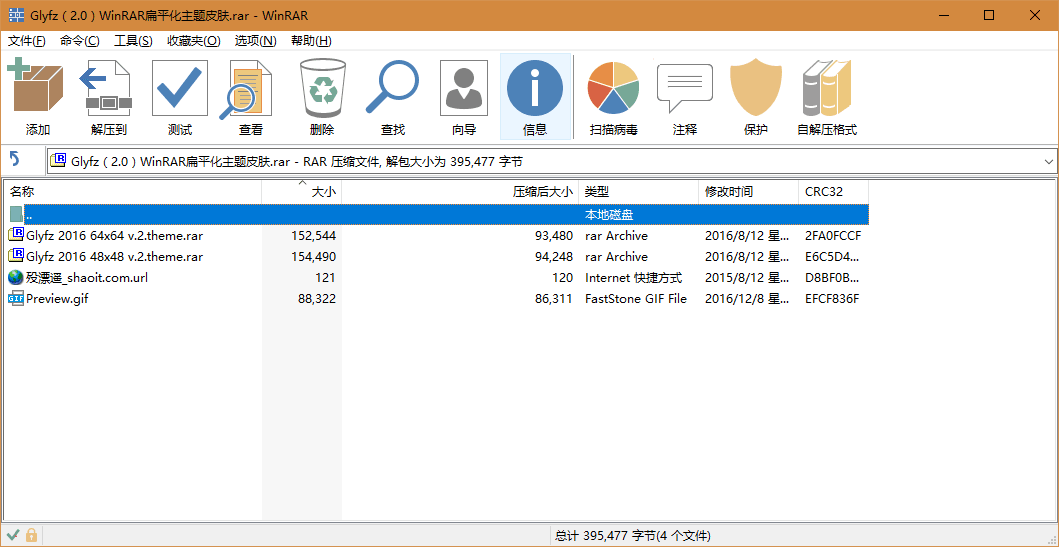
Task: Click the globe icon of shaoit.com.url
Action: pyautogui.click(x=16, y=278)
